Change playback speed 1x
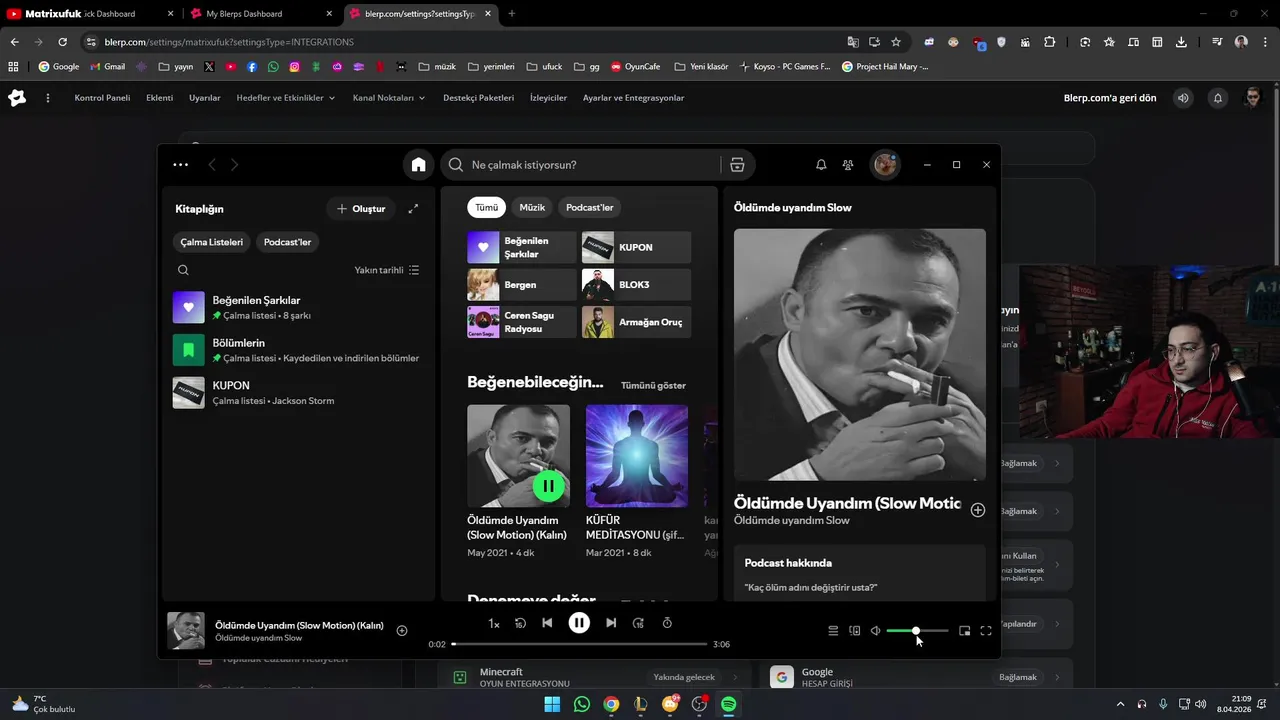 (x=494, y=623)
